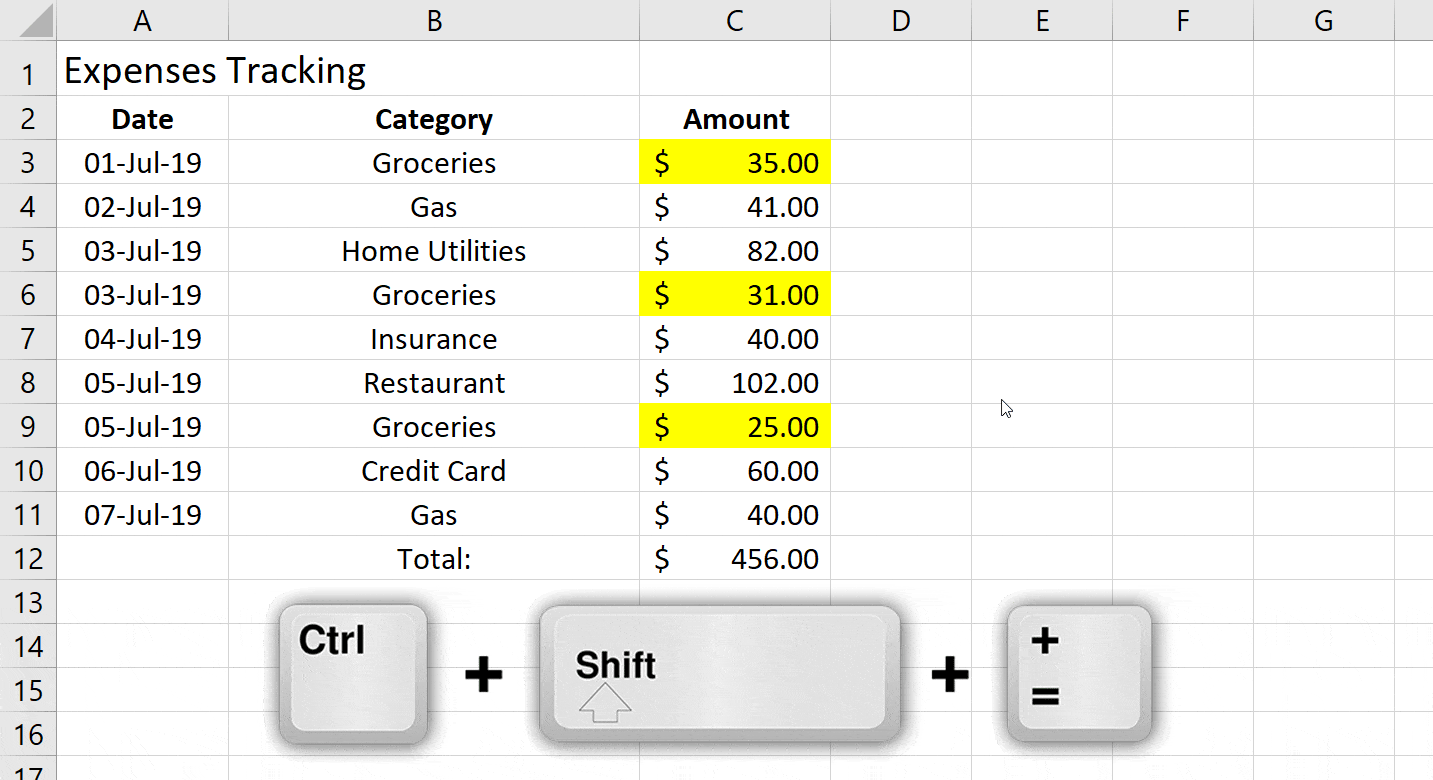
Task: Select the Date header cell
Action: 142,119
